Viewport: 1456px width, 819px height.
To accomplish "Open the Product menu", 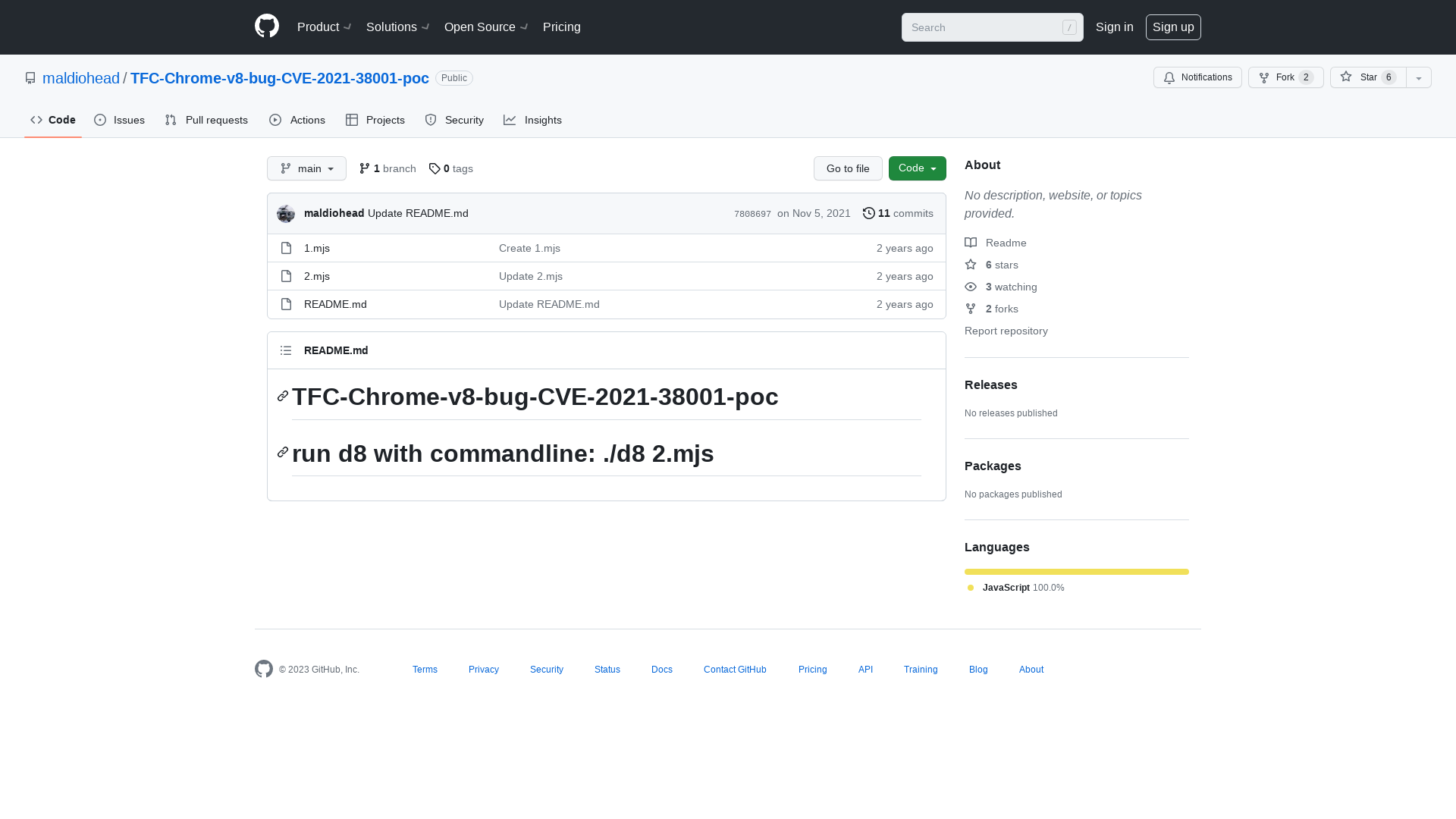I will tap(324, 27).
